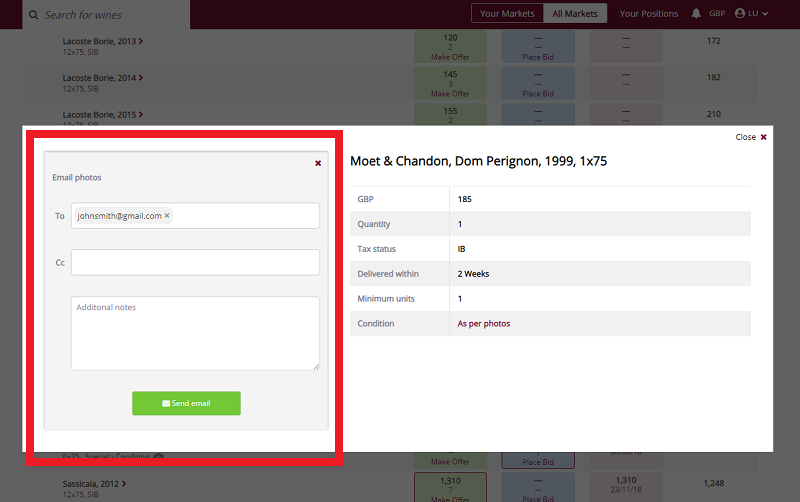Click the Cc input field
Image resolution: width=800 pixels, height=502 pixels.
pos(195,262)
